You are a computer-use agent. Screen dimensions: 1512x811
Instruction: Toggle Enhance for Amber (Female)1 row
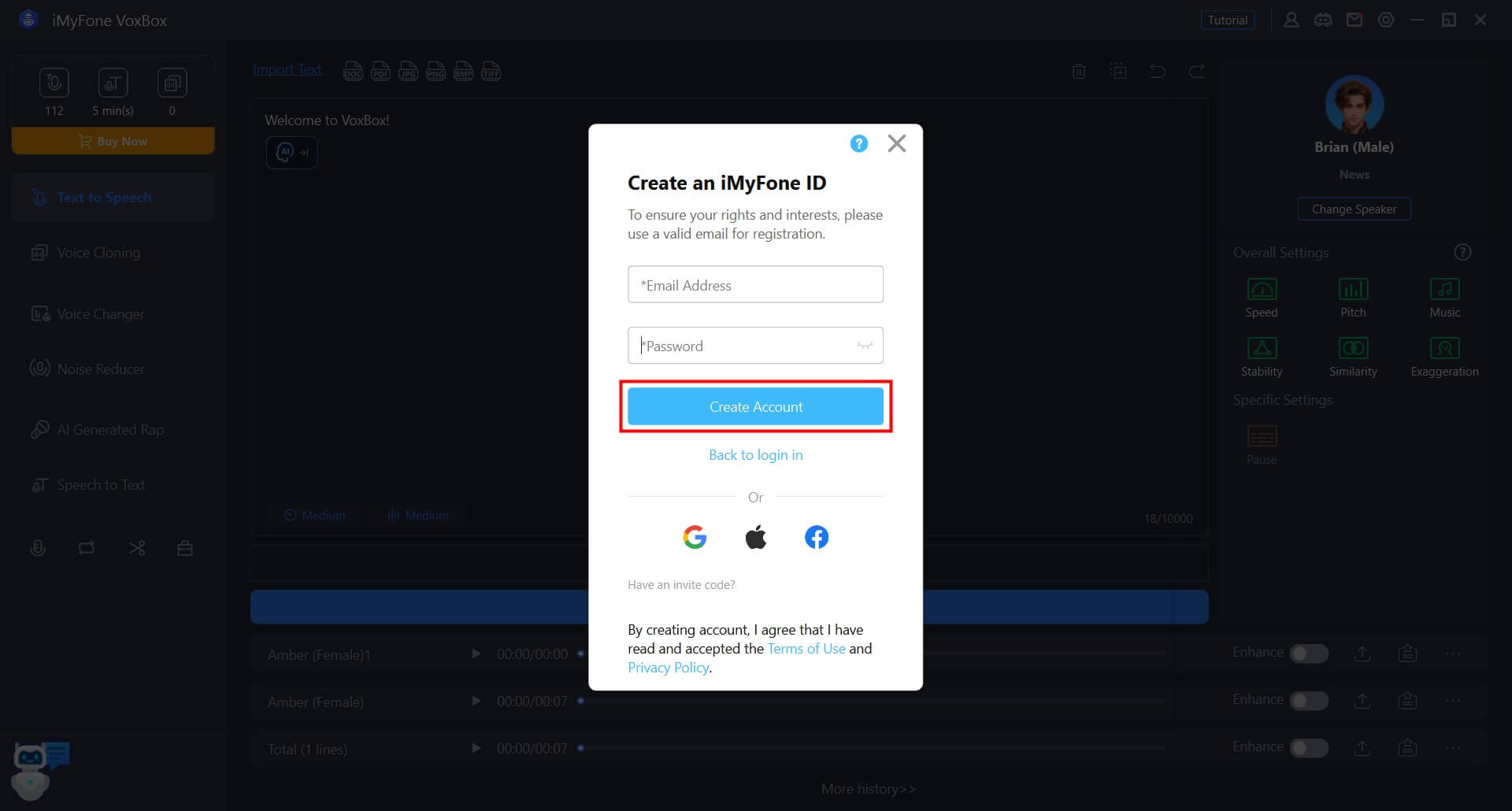click(1309, 654)
